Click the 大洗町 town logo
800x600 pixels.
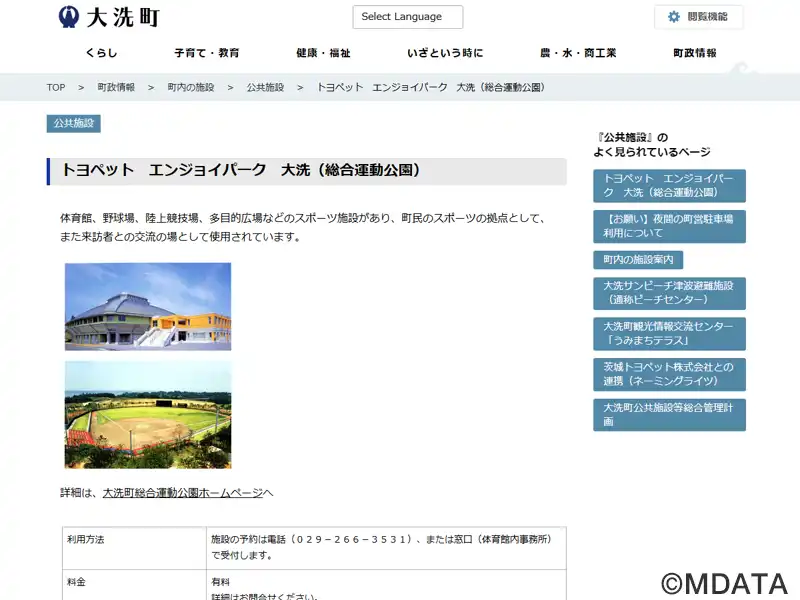[108, 17]
